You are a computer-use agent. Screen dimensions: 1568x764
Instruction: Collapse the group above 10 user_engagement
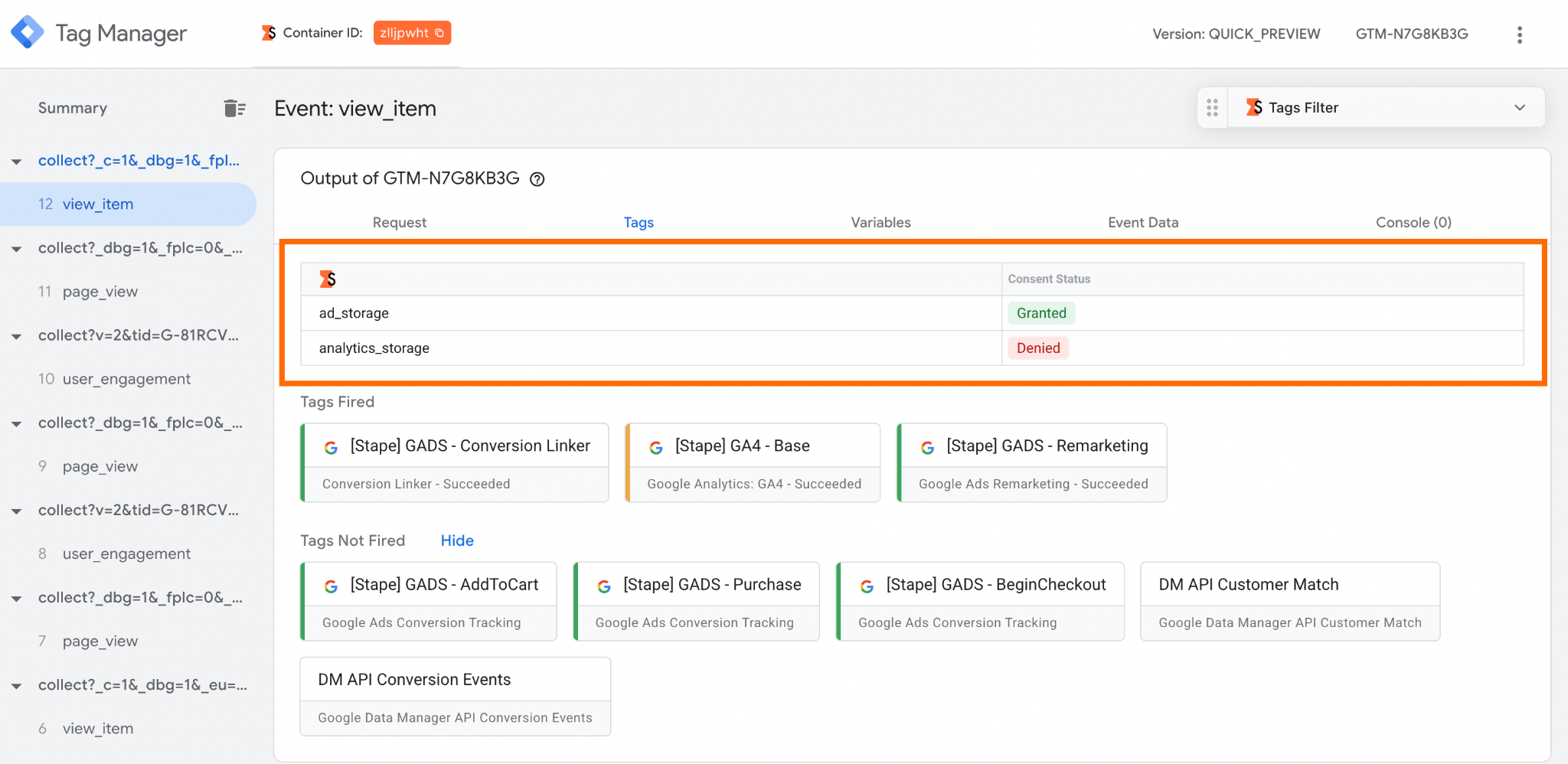pos(16,336)
